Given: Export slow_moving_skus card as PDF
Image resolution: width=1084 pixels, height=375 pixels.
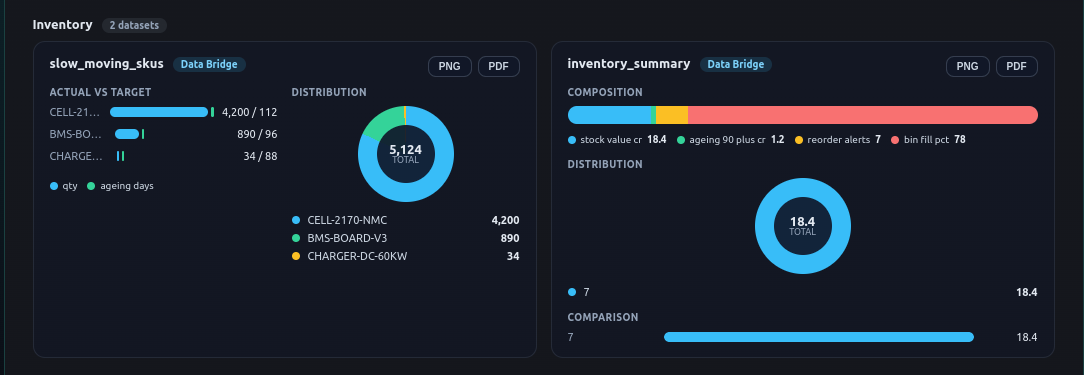Looking at the screenshot, I should click(498, 66).
